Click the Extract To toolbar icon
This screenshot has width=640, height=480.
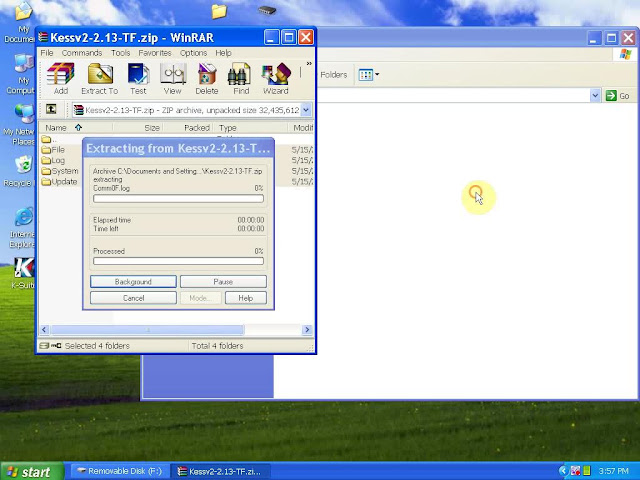point(100,79)
